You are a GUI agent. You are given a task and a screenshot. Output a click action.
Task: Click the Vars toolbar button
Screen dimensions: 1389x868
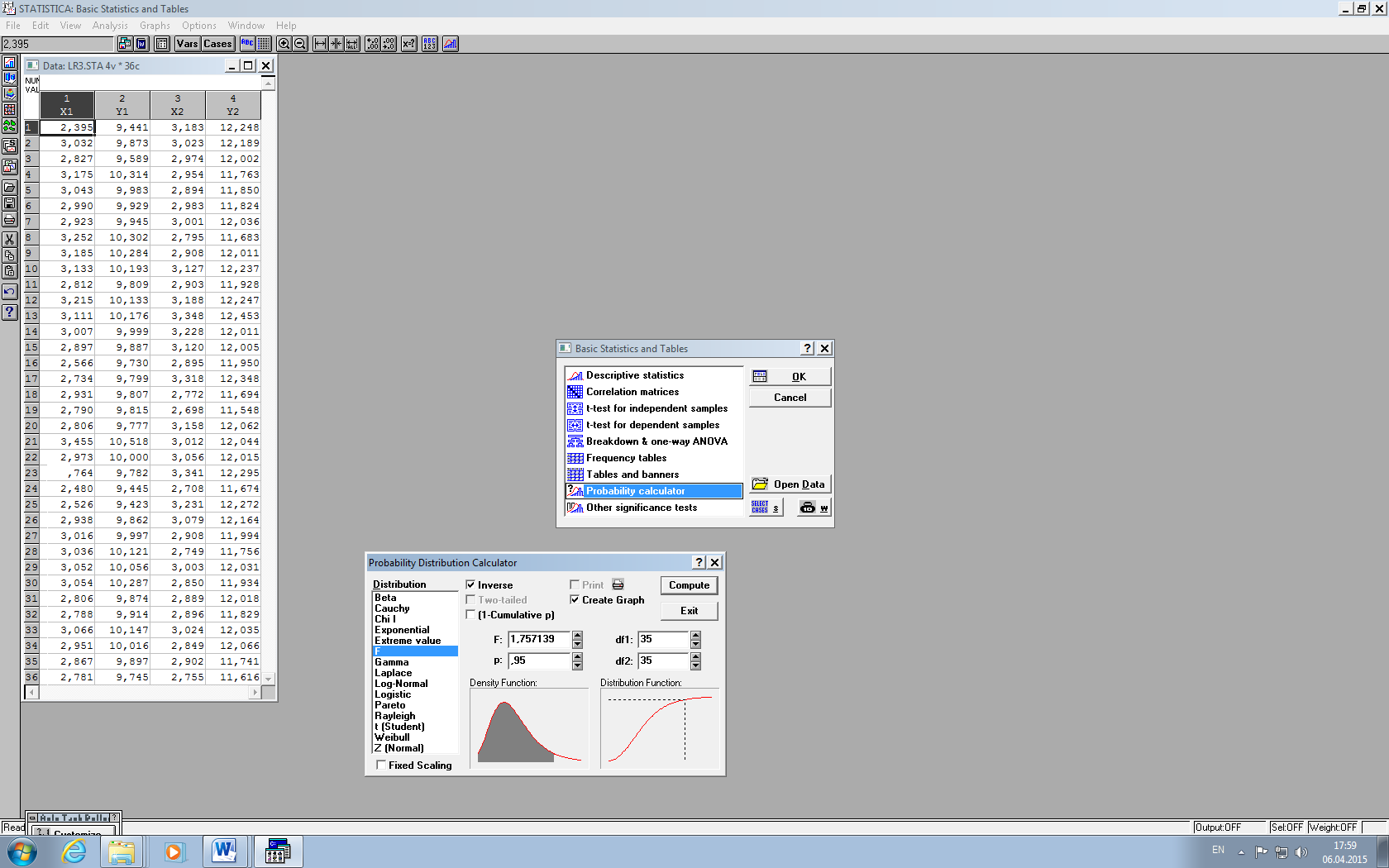pyautogui.click(x=188, y=44)
